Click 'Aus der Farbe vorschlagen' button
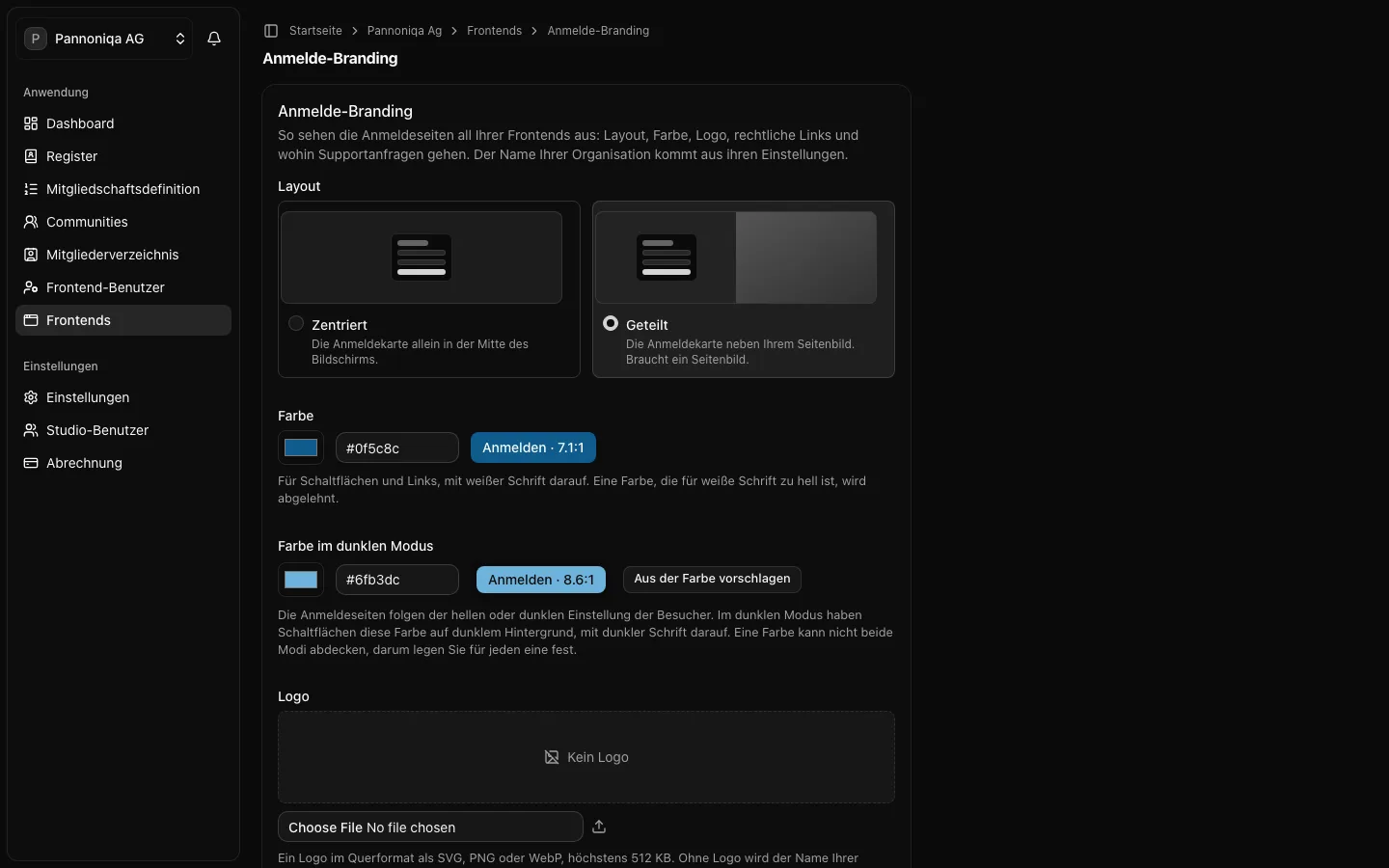This screenshot has height=868, width=1389. click(712, 579)
